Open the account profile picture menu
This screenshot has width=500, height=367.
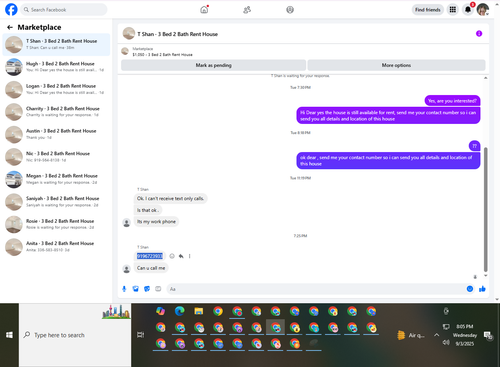pos(483,10)
